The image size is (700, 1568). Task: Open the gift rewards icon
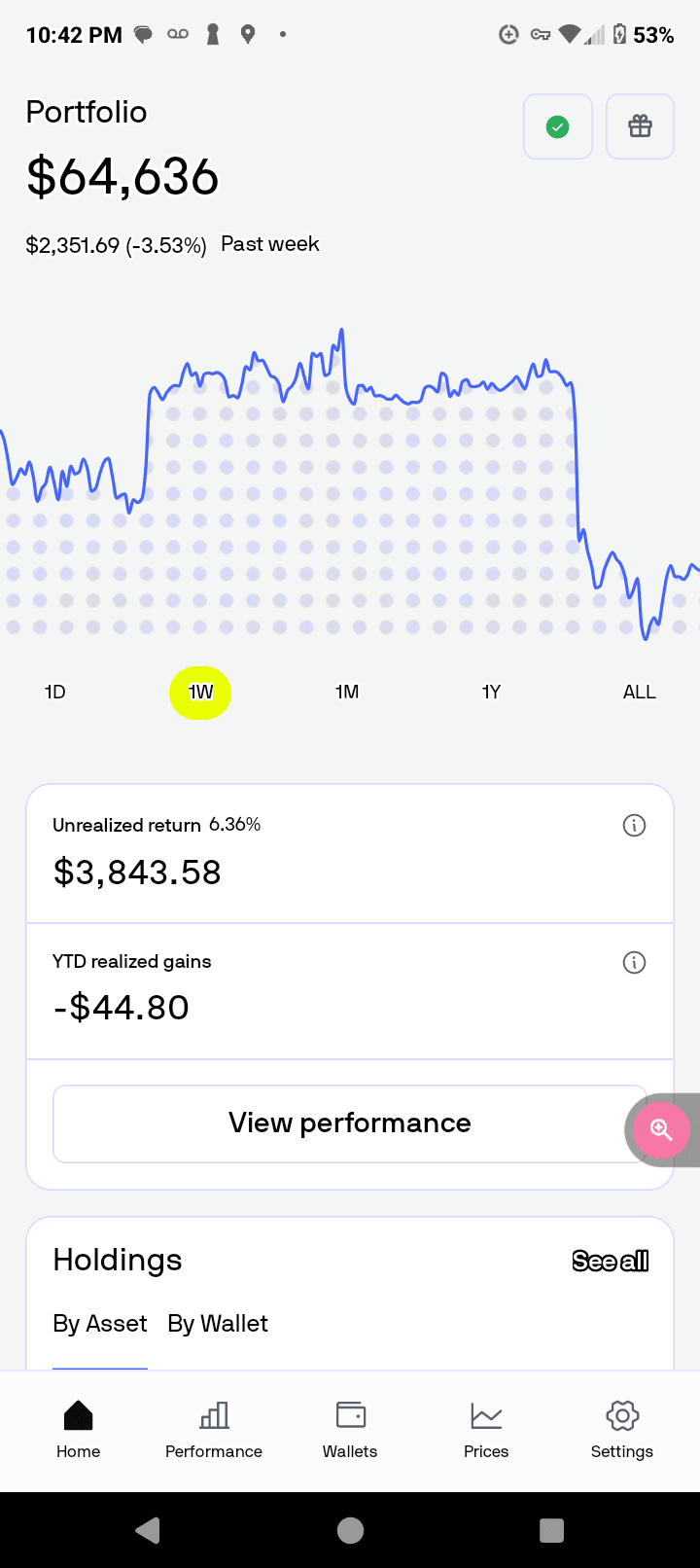pos(640,126)
